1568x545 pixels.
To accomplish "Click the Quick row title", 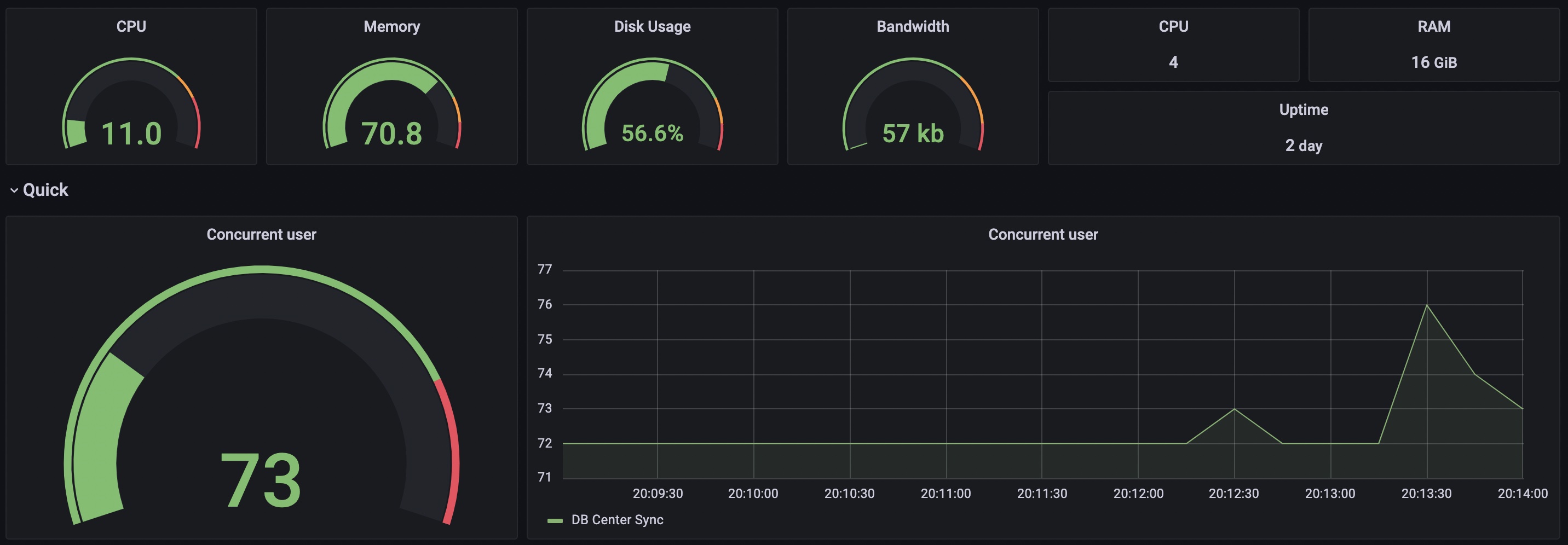I will [x=45, y=190].
